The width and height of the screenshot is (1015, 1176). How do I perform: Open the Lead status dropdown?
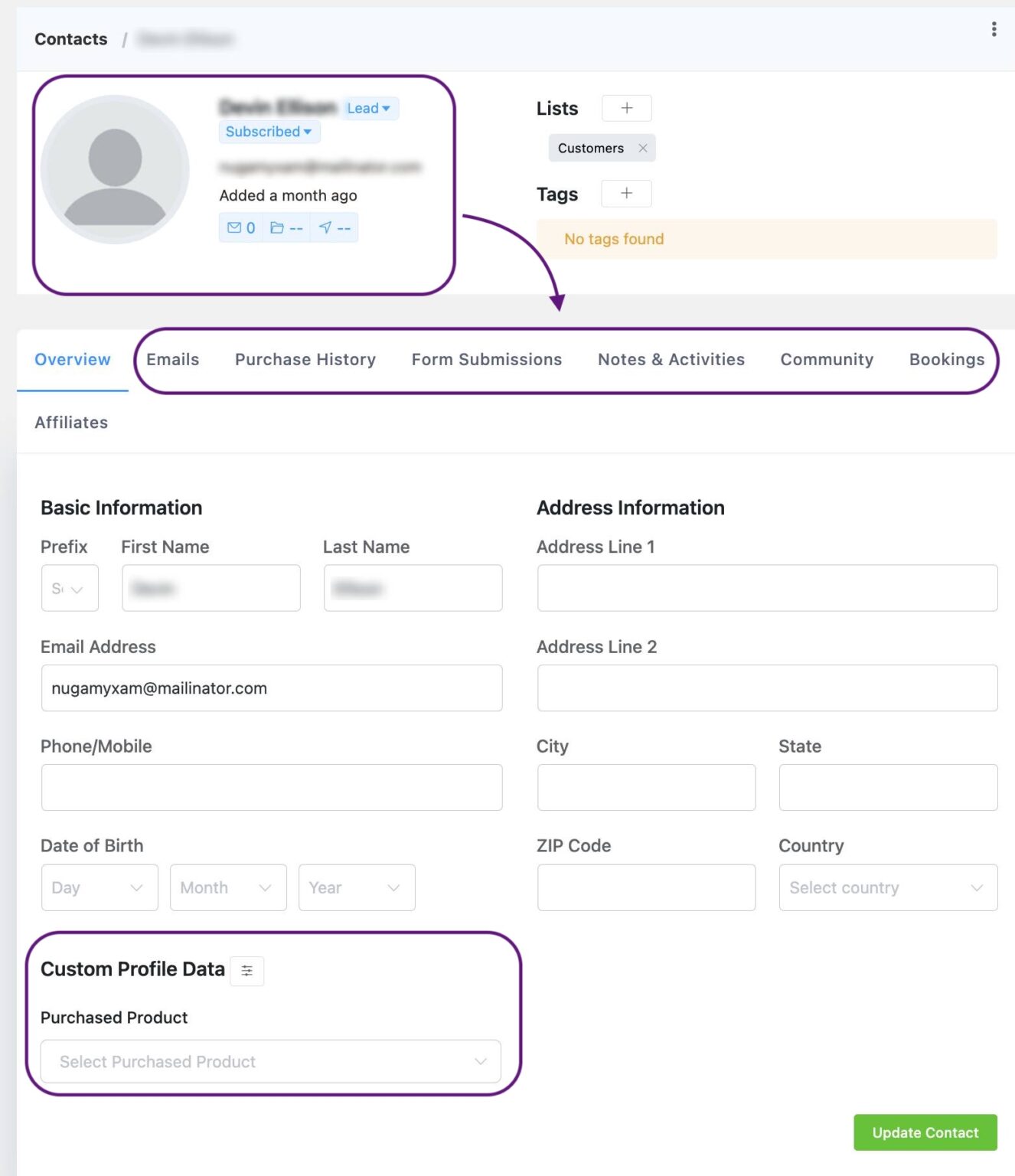[370, 108]
